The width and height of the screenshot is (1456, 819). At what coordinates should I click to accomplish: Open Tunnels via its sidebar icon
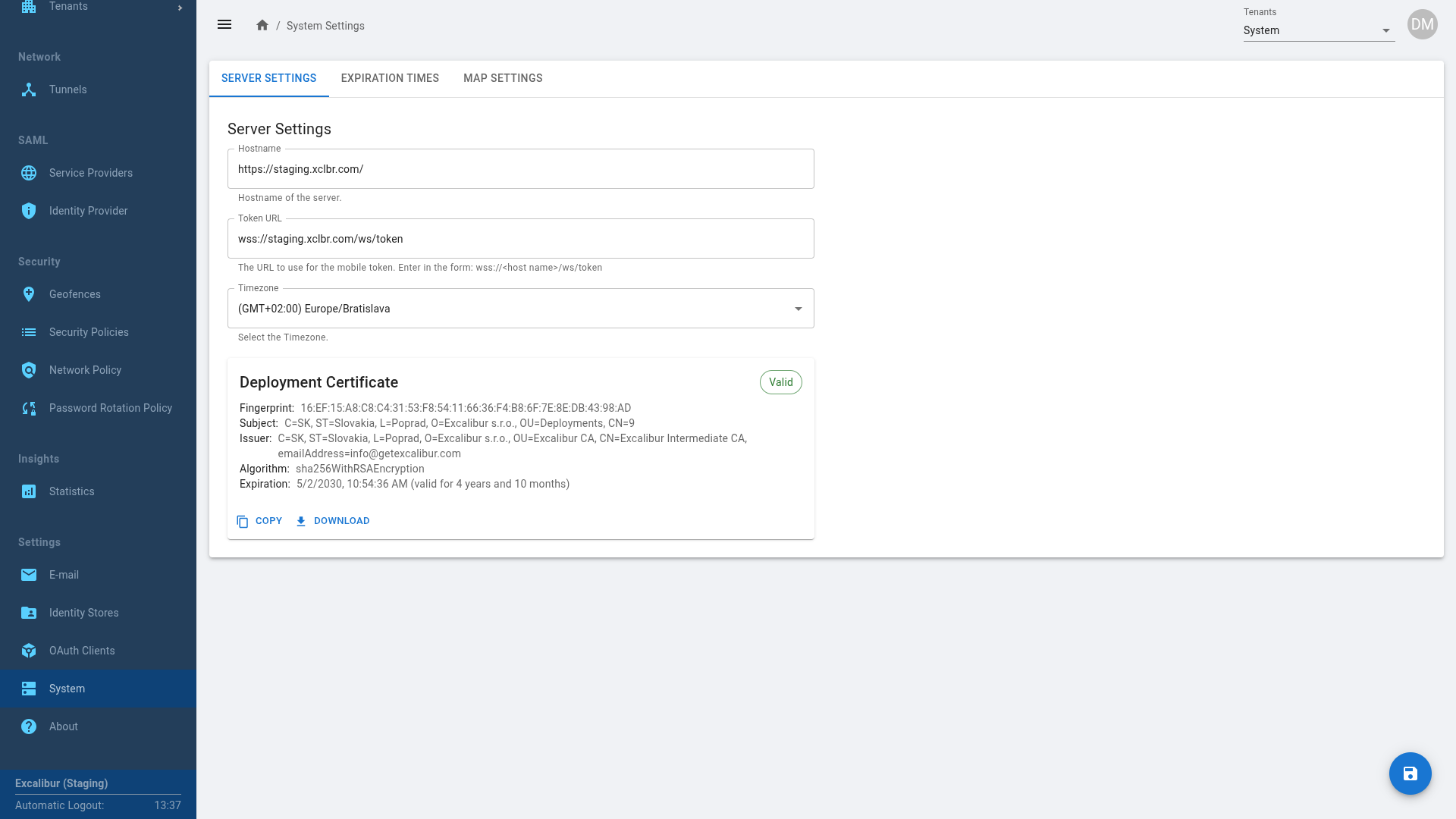(29, 89)
